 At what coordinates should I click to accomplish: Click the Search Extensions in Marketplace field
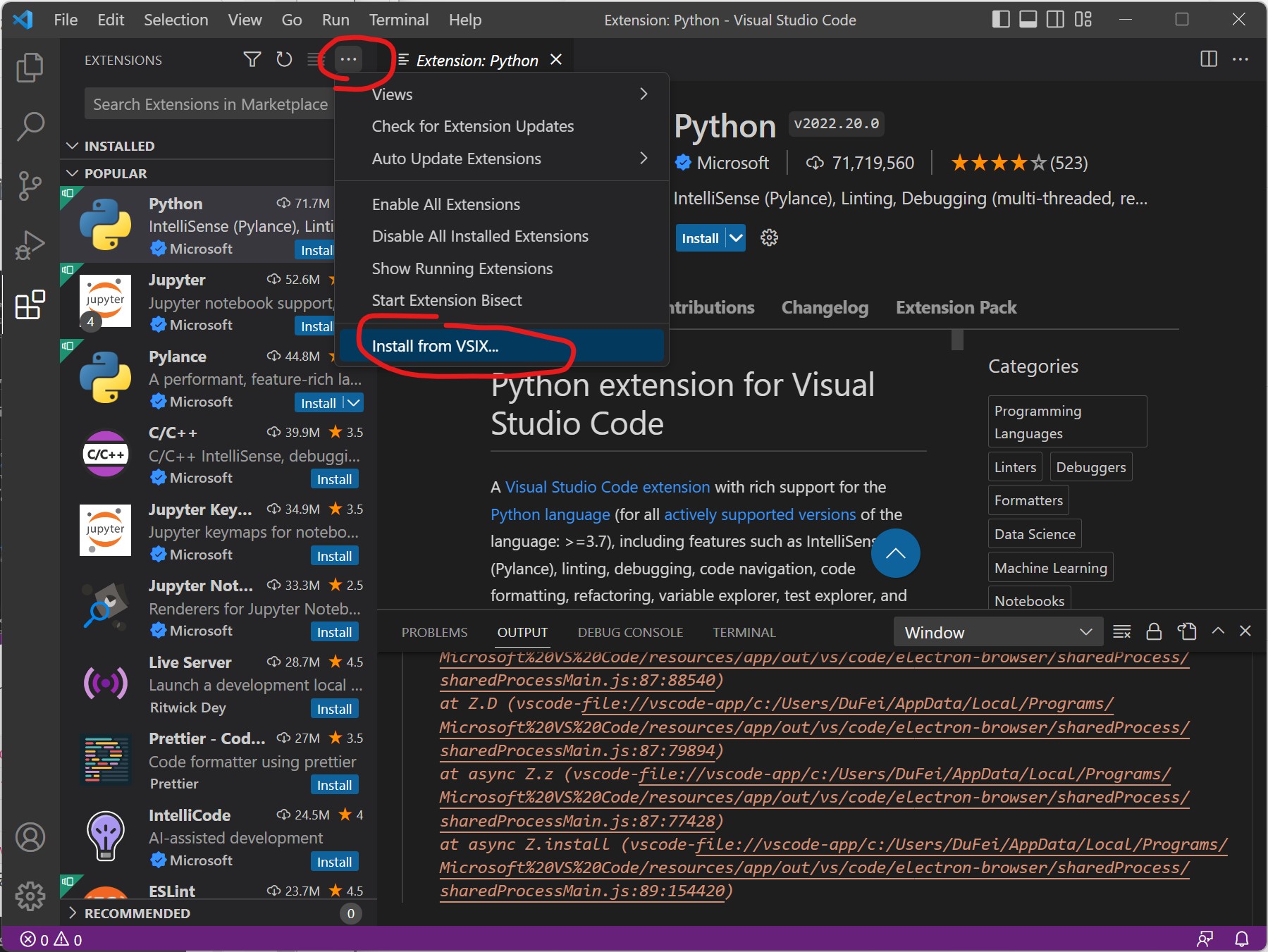[x=210, y=104]
